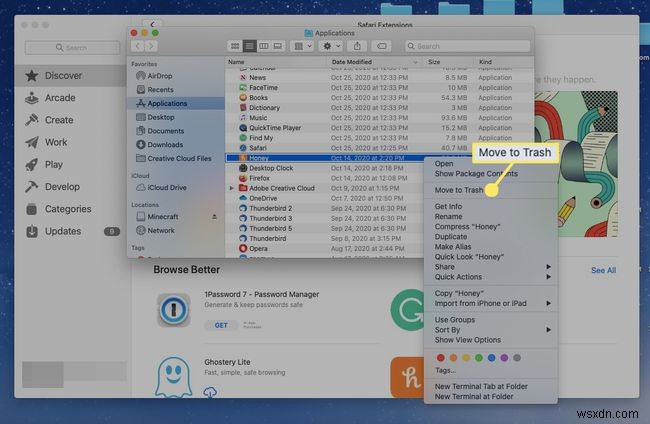The height and width of the screenshot is (424, 650).
Task: Select Open in the context menu
Action: pos(444,164)
